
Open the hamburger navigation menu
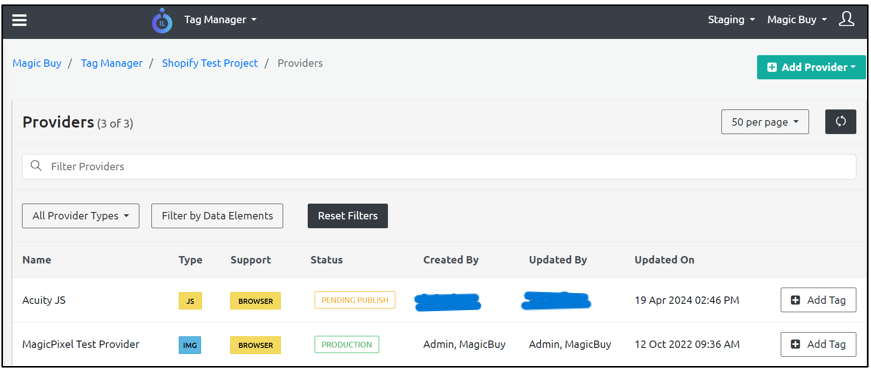click(19, 19)
